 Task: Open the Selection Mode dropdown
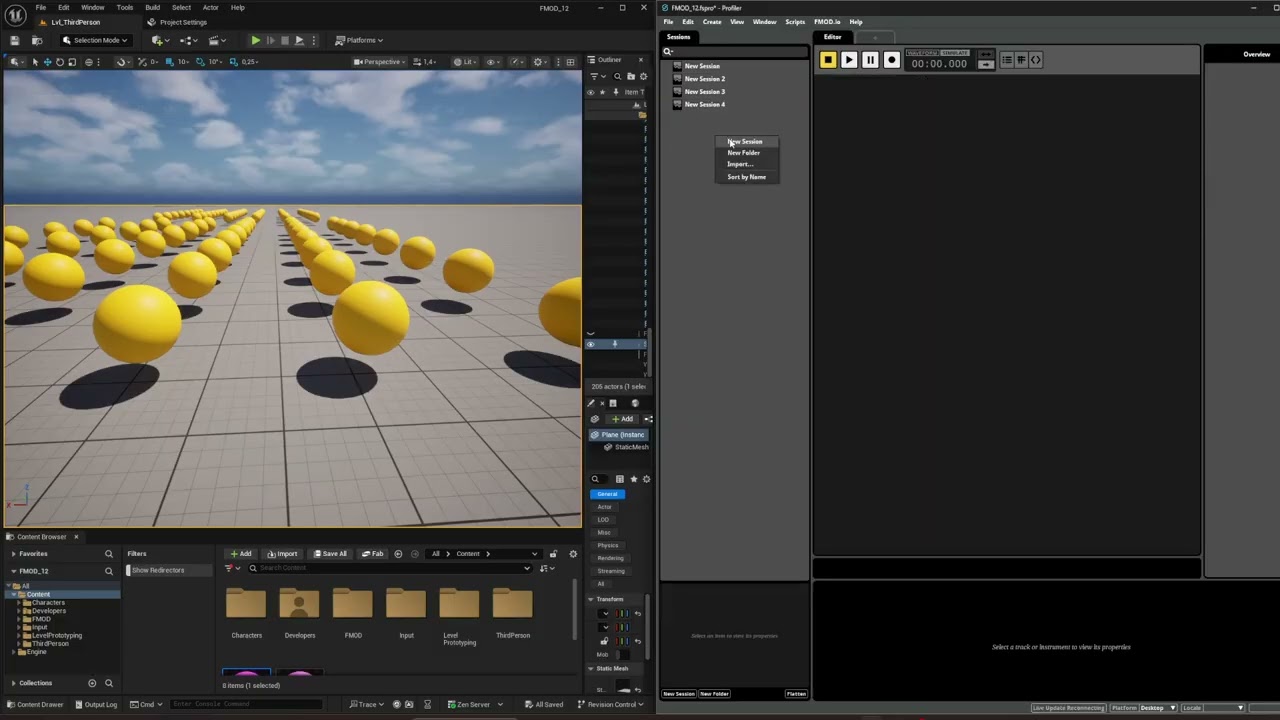pyautogui.click(x=95, y=40)
